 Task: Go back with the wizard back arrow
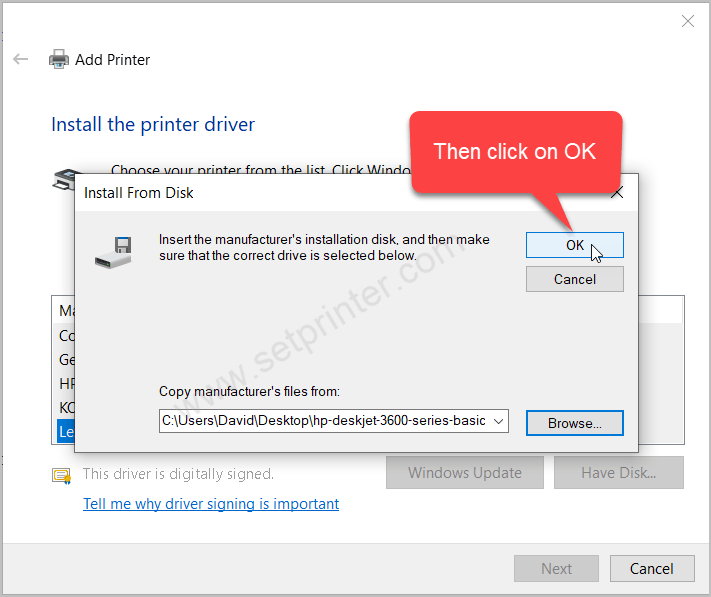coord(20,59)
